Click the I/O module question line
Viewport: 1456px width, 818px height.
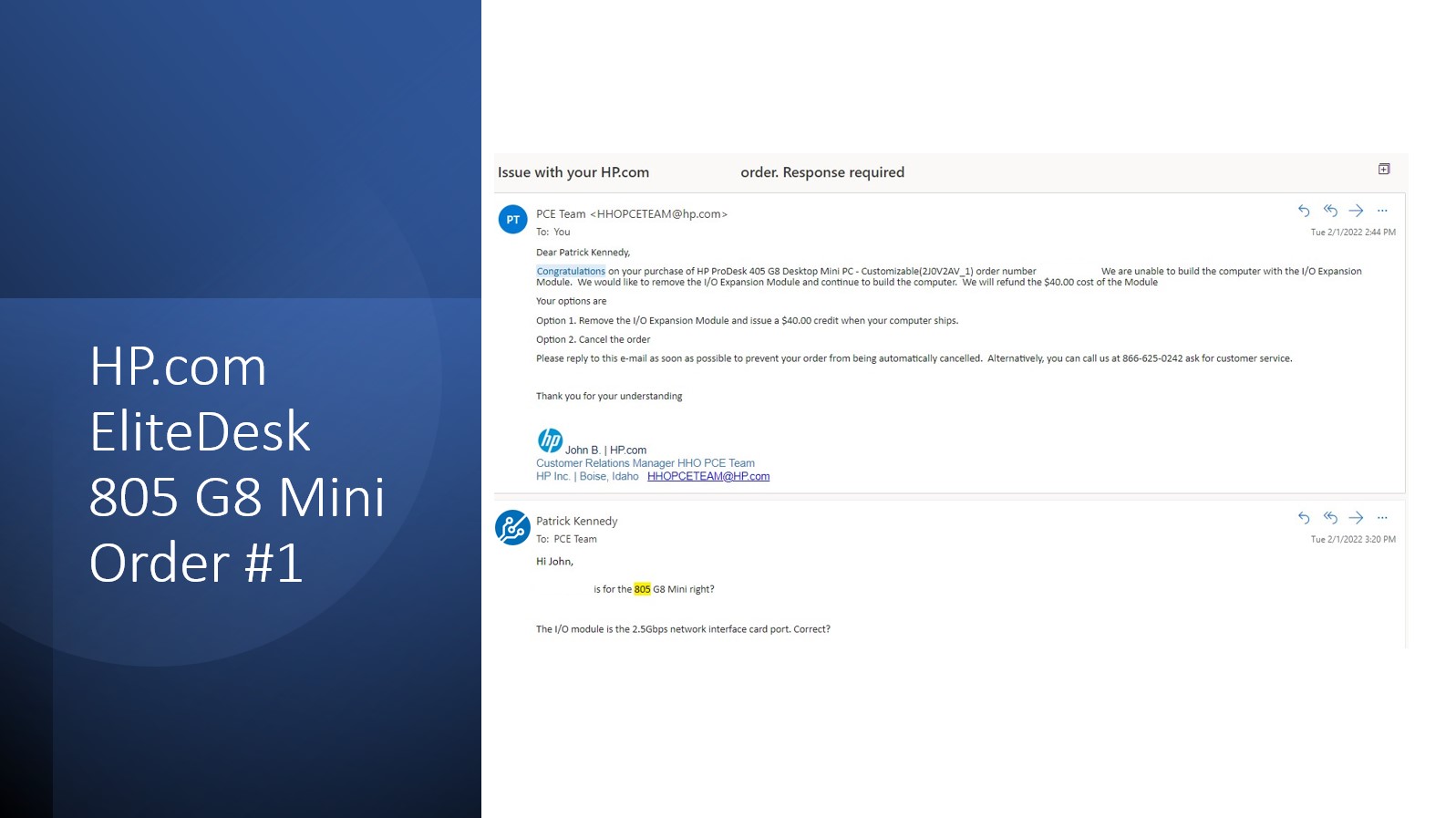(683, 629)
